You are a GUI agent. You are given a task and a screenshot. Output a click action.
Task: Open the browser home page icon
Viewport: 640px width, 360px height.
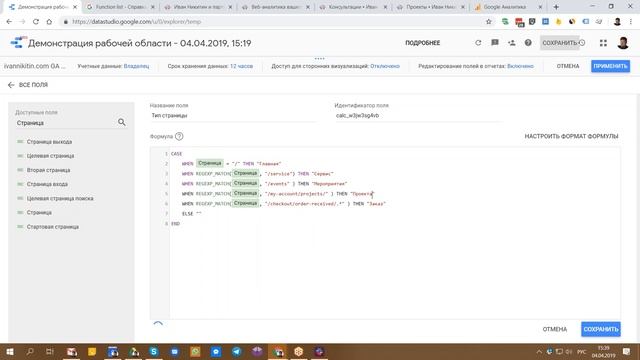[49, 22]
